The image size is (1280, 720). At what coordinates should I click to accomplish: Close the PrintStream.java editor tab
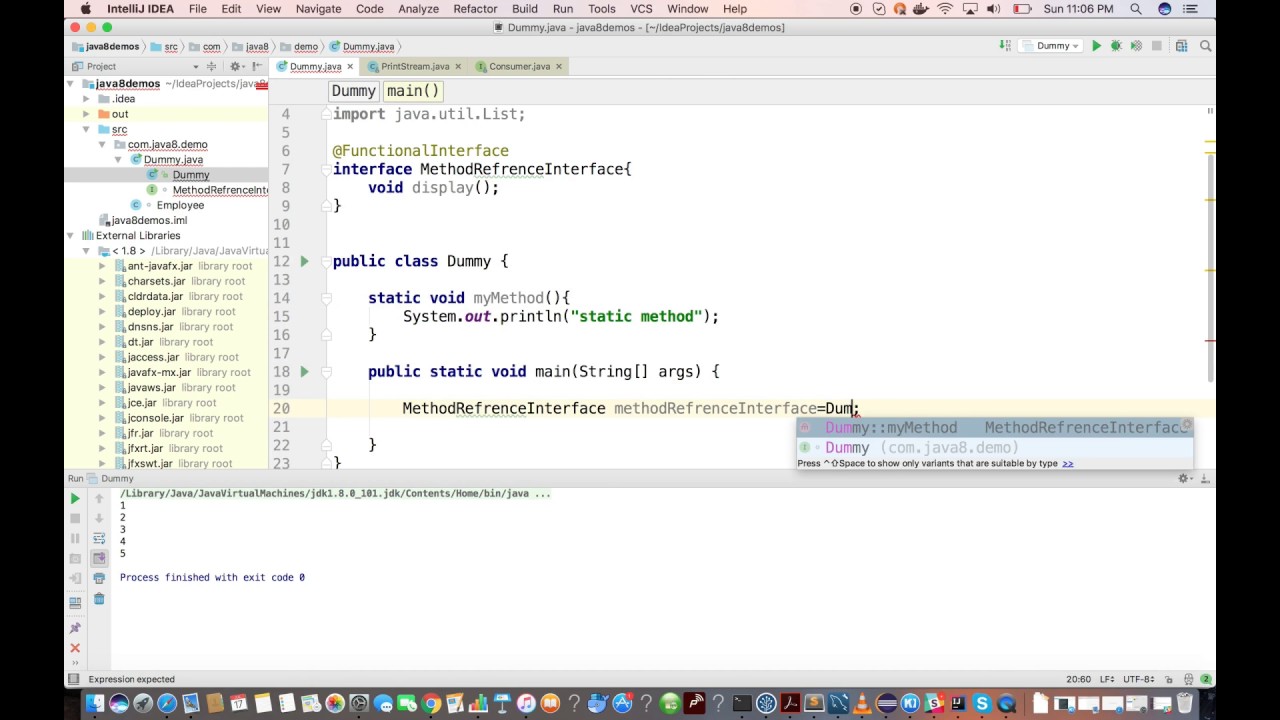[x=458, y=66]
